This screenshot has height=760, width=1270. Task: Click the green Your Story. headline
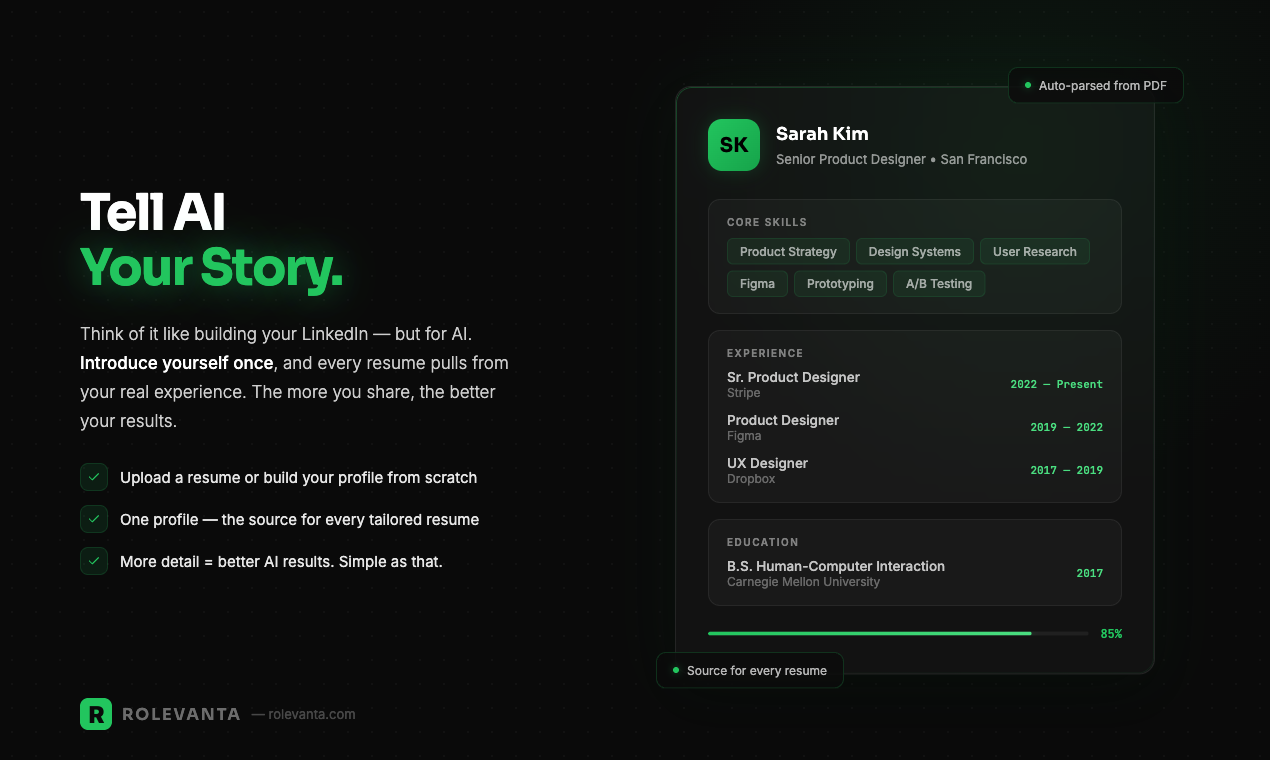click(x=211, y=266)
